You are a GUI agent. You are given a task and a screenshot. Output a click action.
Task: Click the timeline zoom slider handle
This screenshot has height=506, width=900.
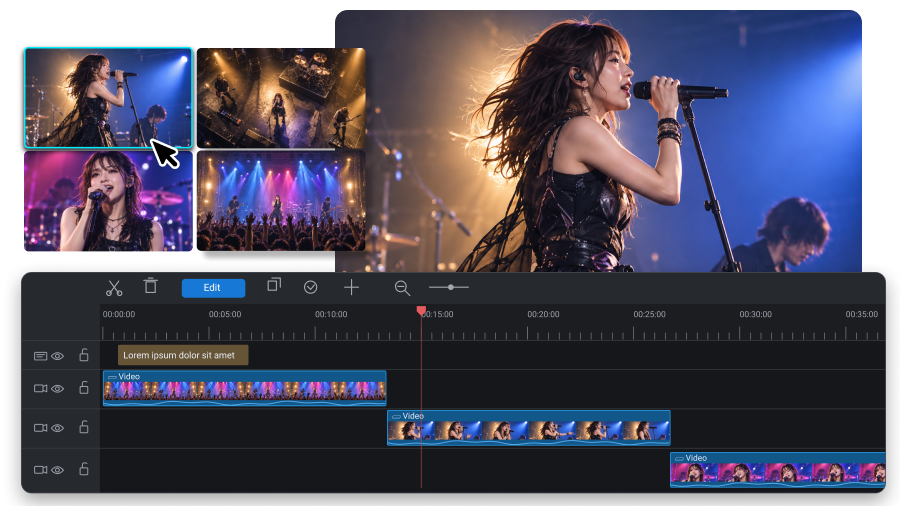[451, 287]
